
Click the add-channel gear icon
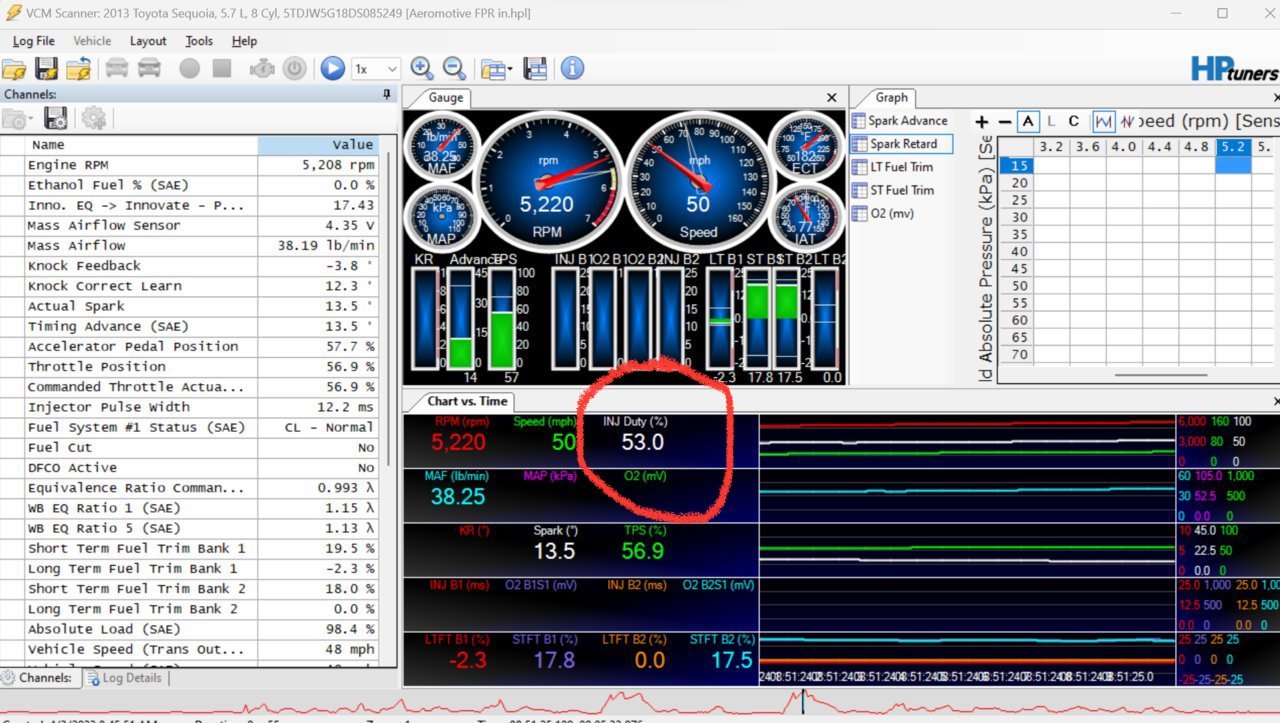tap(93, 118)
